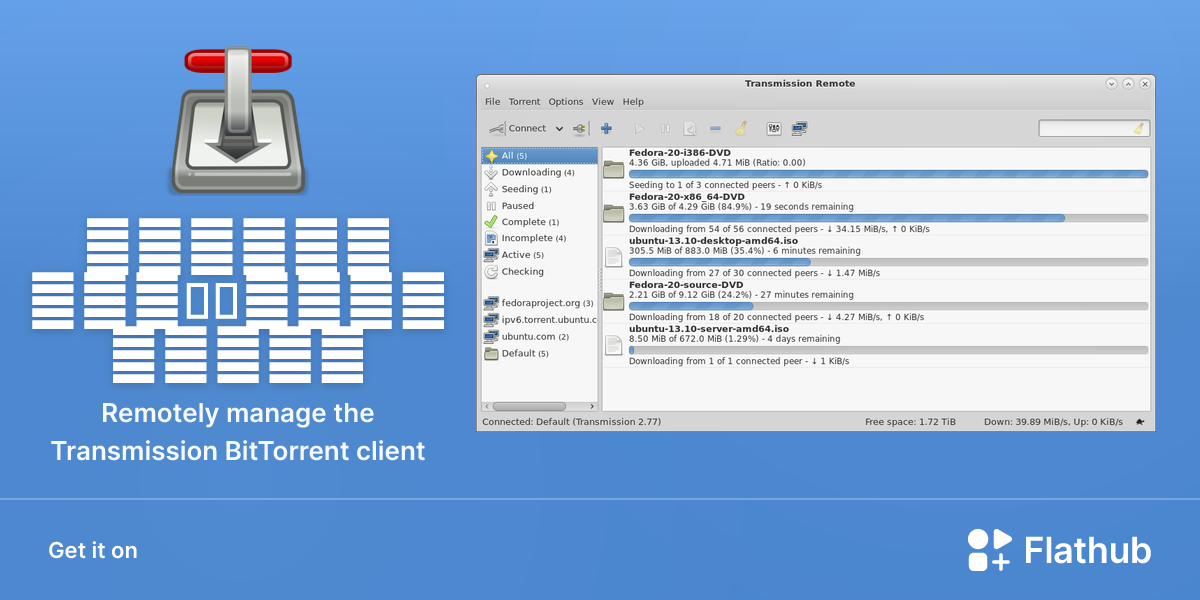The height and width of the screenshot is (600, 1200).
Task: Click the Connected: Default (Transmission 2.77) status
Action: tap(571, 422)
